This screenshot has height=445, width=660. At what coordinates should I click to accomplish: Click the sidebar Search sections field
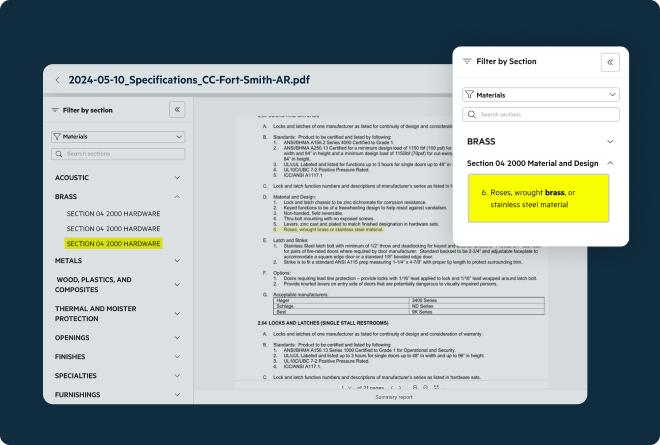click(x=118, y=154)
